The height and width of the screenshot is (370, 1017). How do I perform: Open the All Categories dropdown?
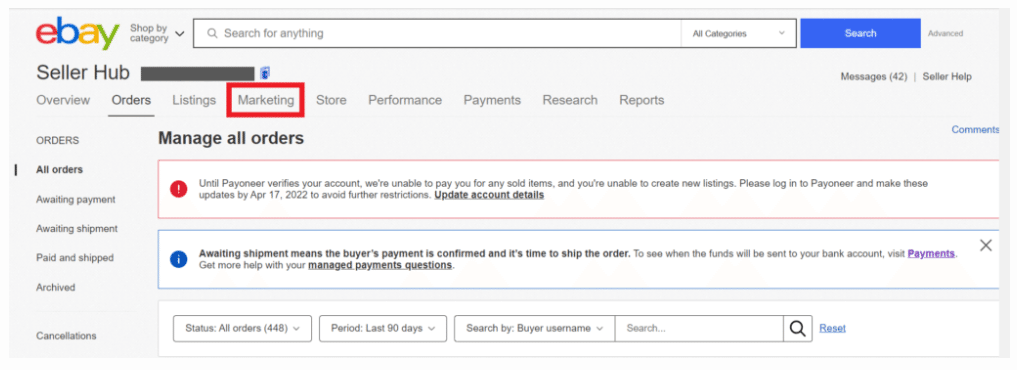[739, 33]
